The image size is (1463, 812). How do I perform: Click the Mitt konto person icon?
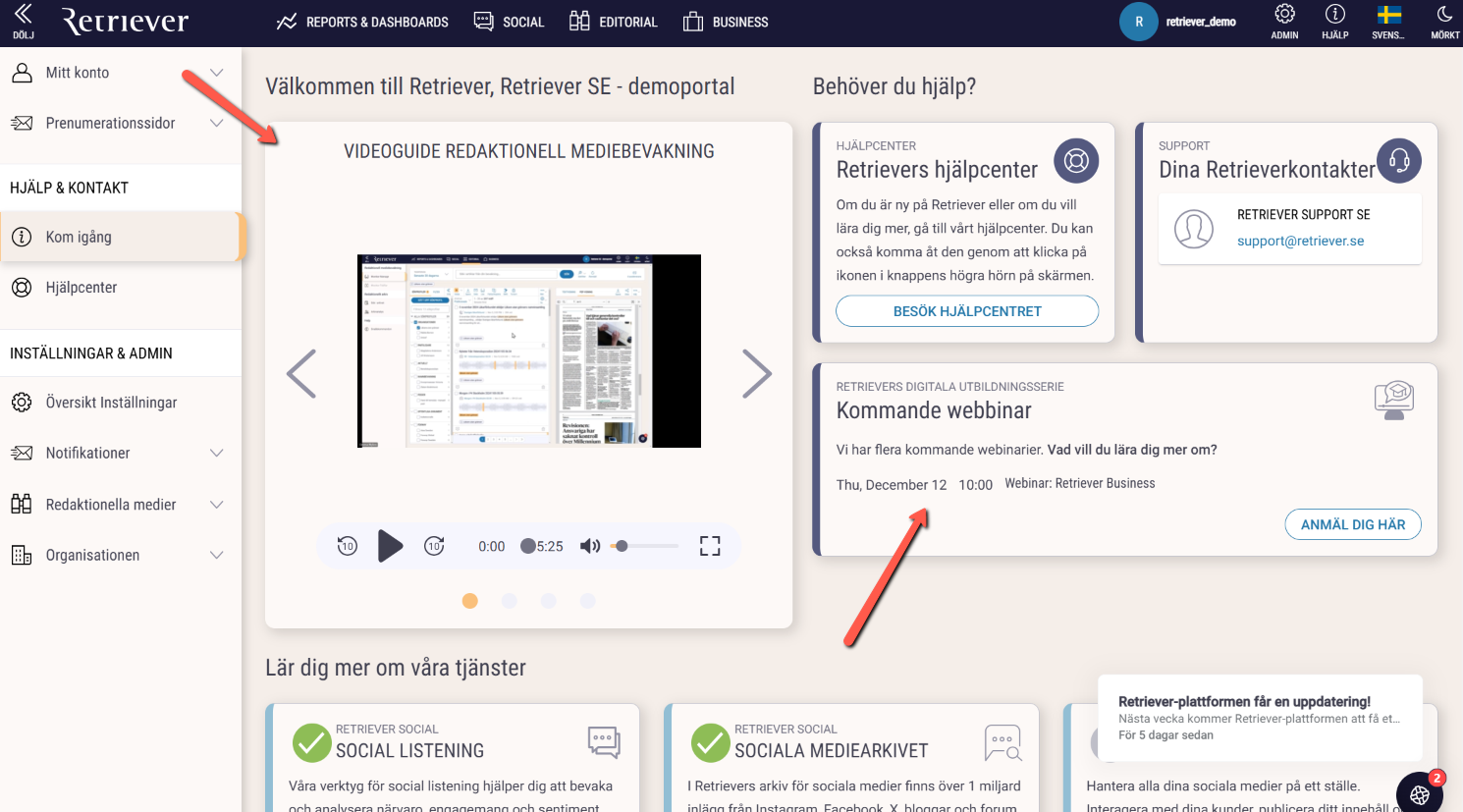coord(22,73)
